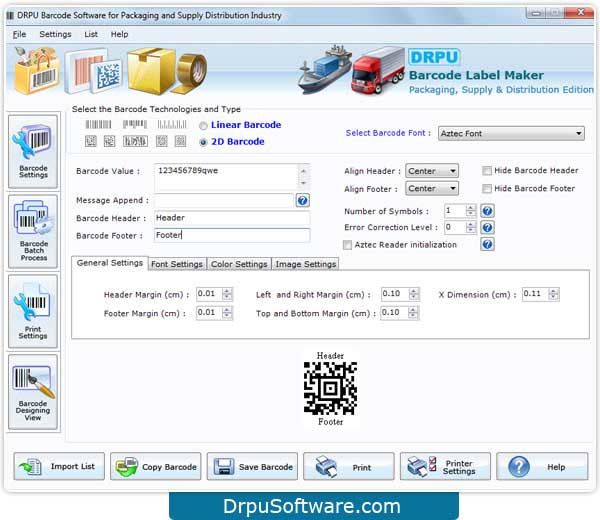600x520 pixels.
Task: Click help icon for Aztec Reader initialization
Action: (487, 245)
